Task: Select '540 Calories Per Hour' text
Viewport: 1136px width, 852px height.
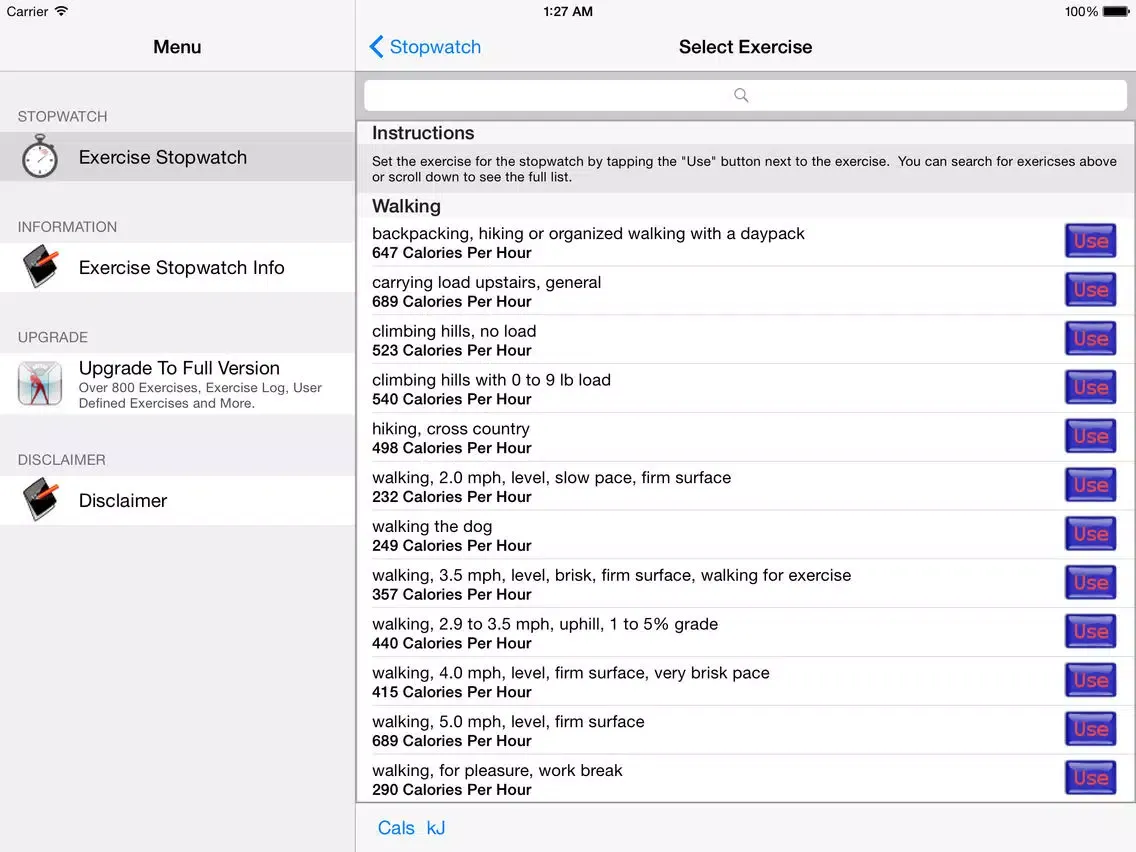Action: pyautogui.click(x=451, y=399)
